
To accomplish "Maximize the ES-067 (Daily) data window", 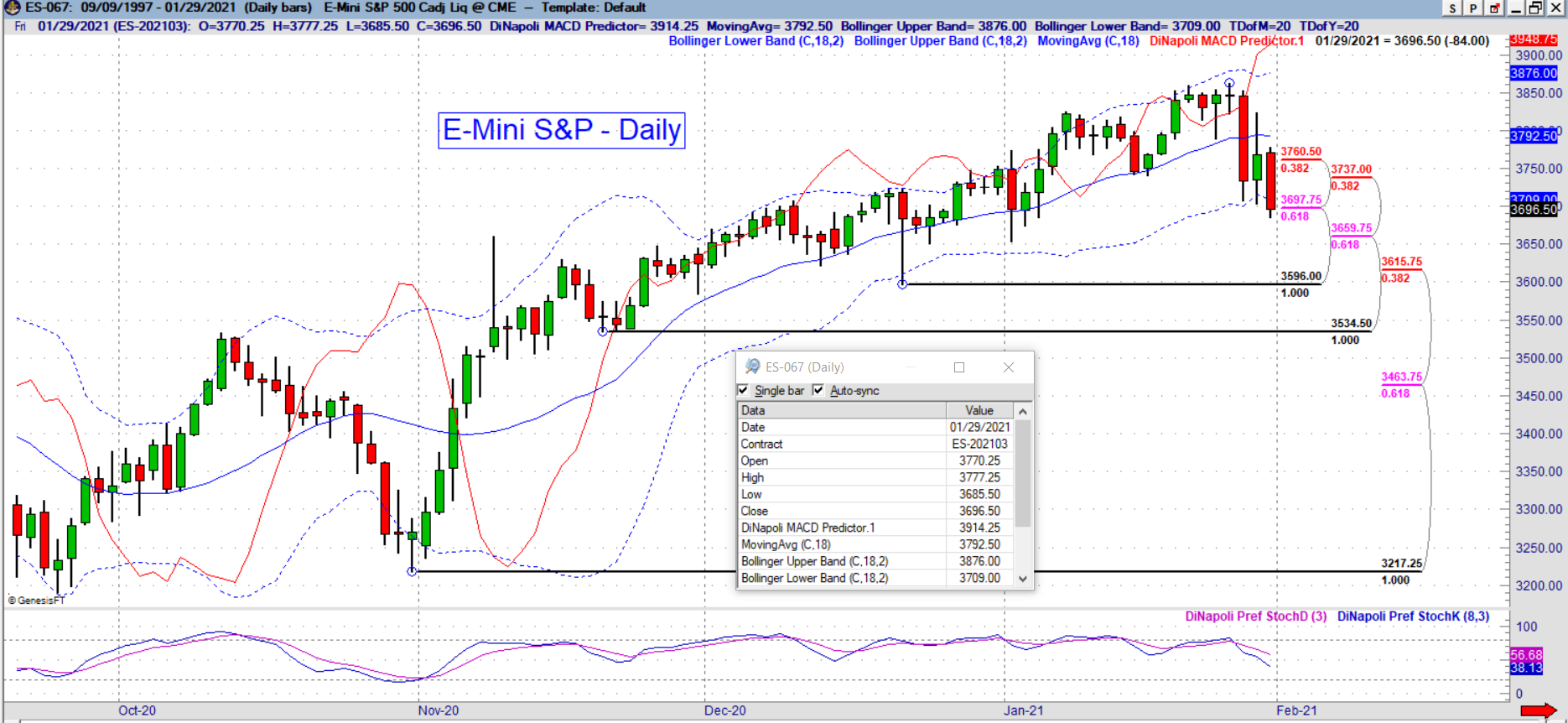I will (959, 367).
